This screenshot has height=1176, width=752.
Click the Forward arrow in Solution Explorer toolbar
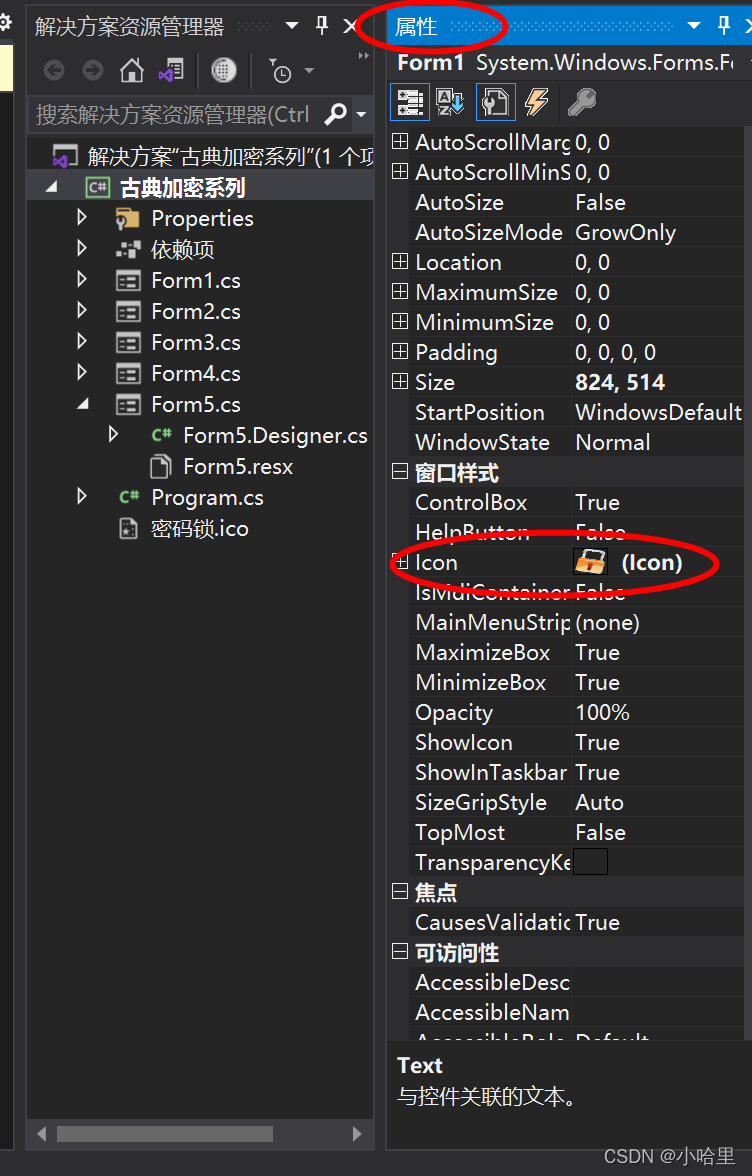92,70
